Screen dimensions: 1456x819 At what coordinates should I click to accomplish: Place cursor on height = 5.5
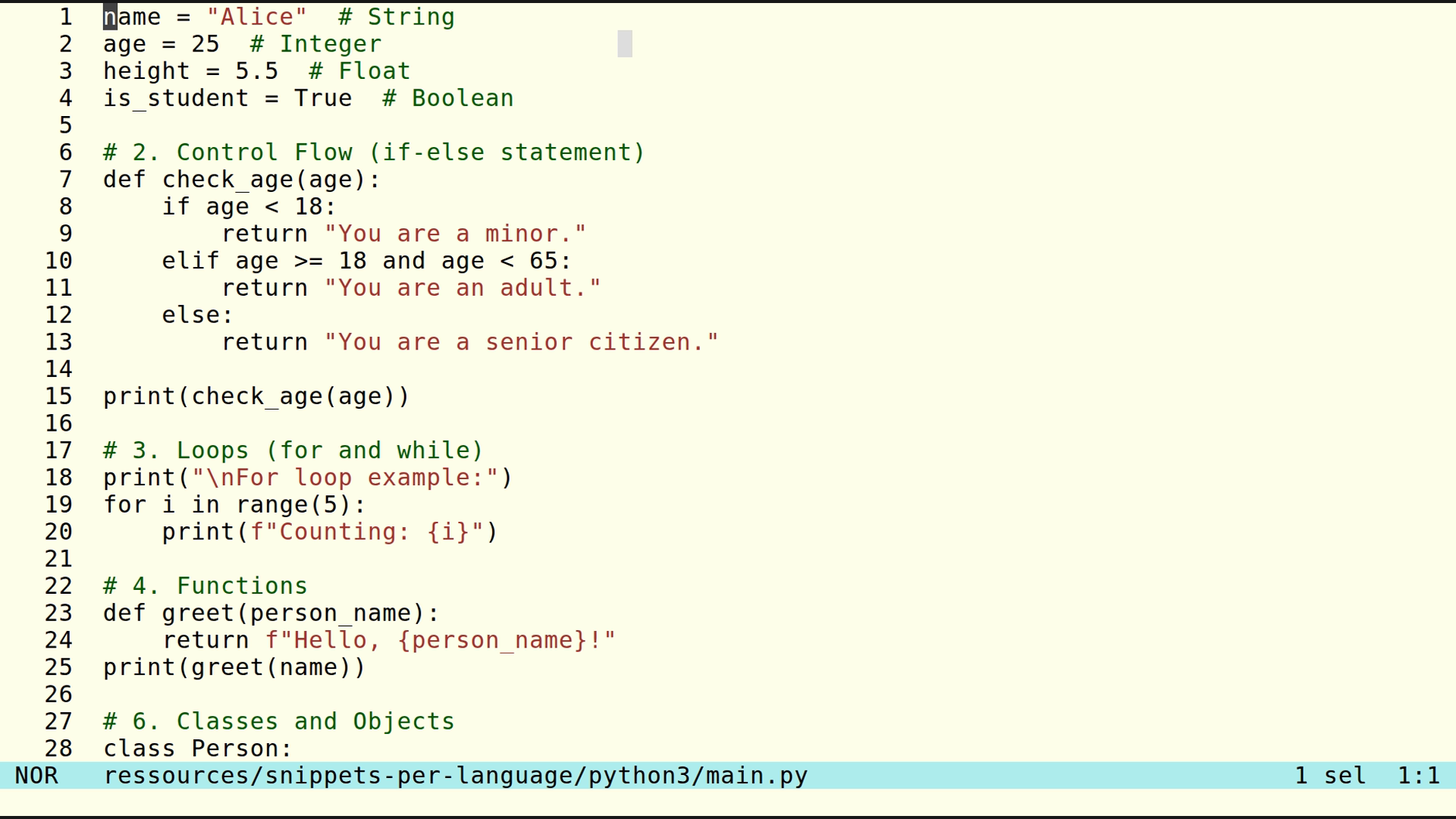click(x=190, y=71)
